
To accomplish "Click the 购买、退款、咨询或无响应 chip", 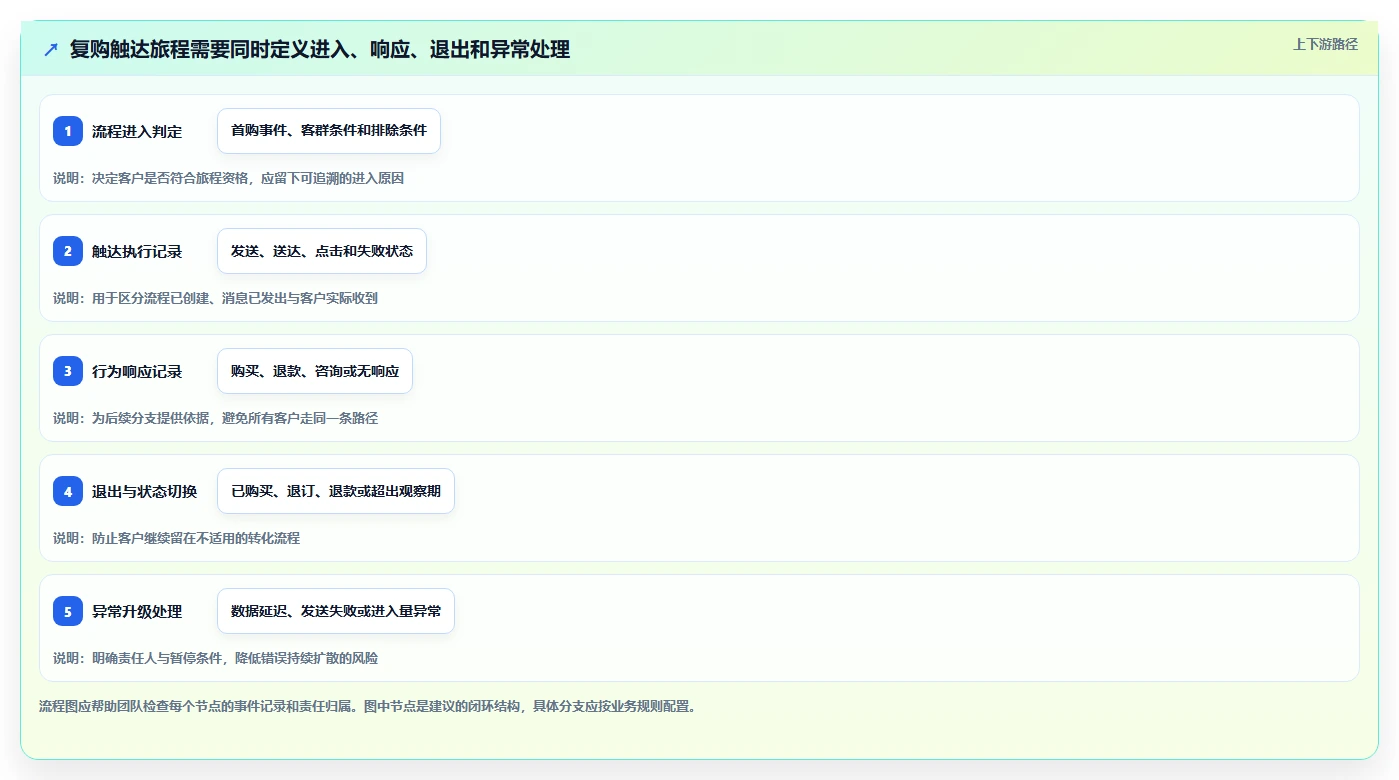I will coord(315,371).
